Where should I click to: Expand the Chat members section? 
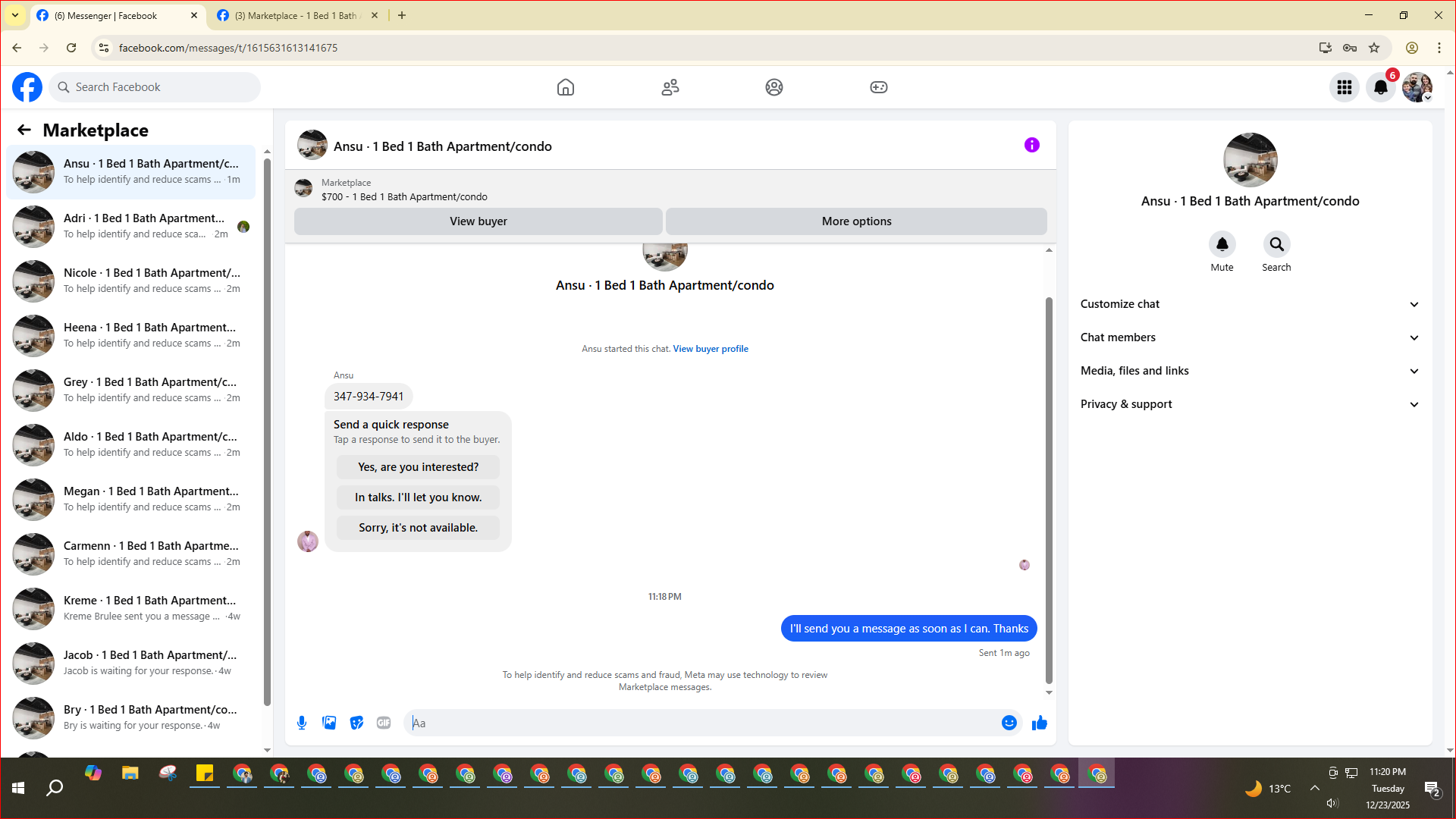pyautogui.click(x=1249, y=337)
